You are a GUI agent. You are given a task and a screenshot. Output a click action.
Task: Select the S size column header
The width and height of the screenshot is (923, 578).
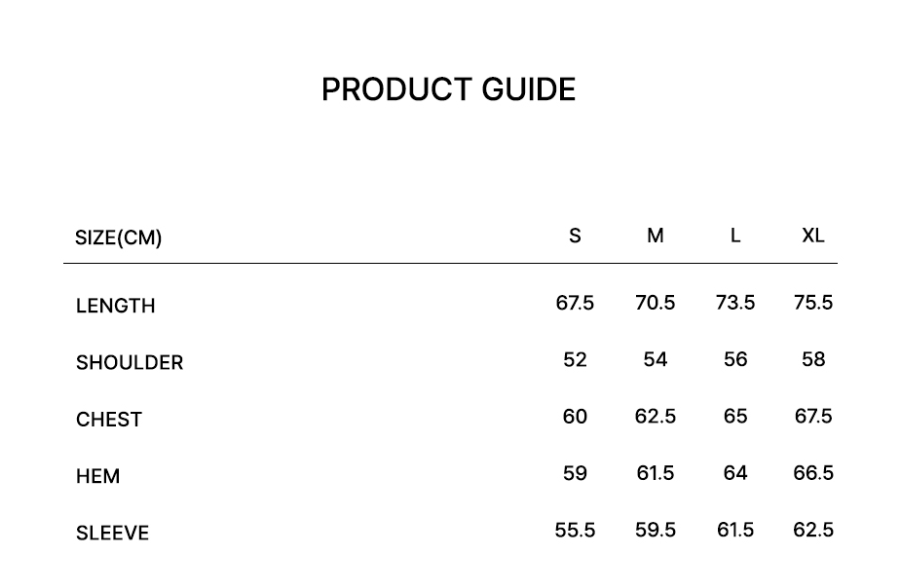[575, 236]
